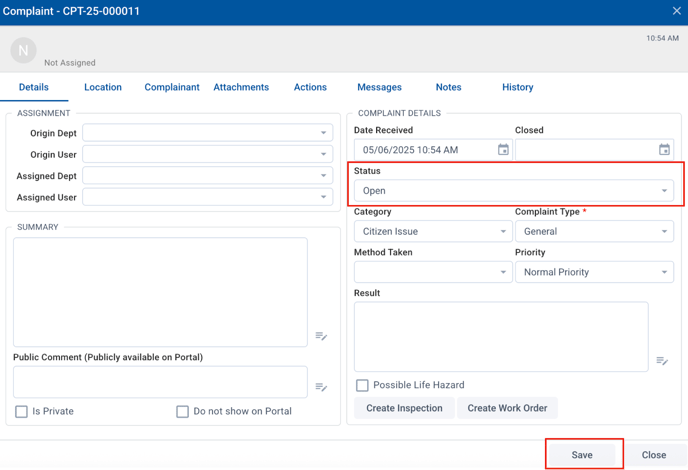The height and width of the screenshot is (470, 688).
Task: Enable the Is Private checkbox
Action: pos(21,411)
